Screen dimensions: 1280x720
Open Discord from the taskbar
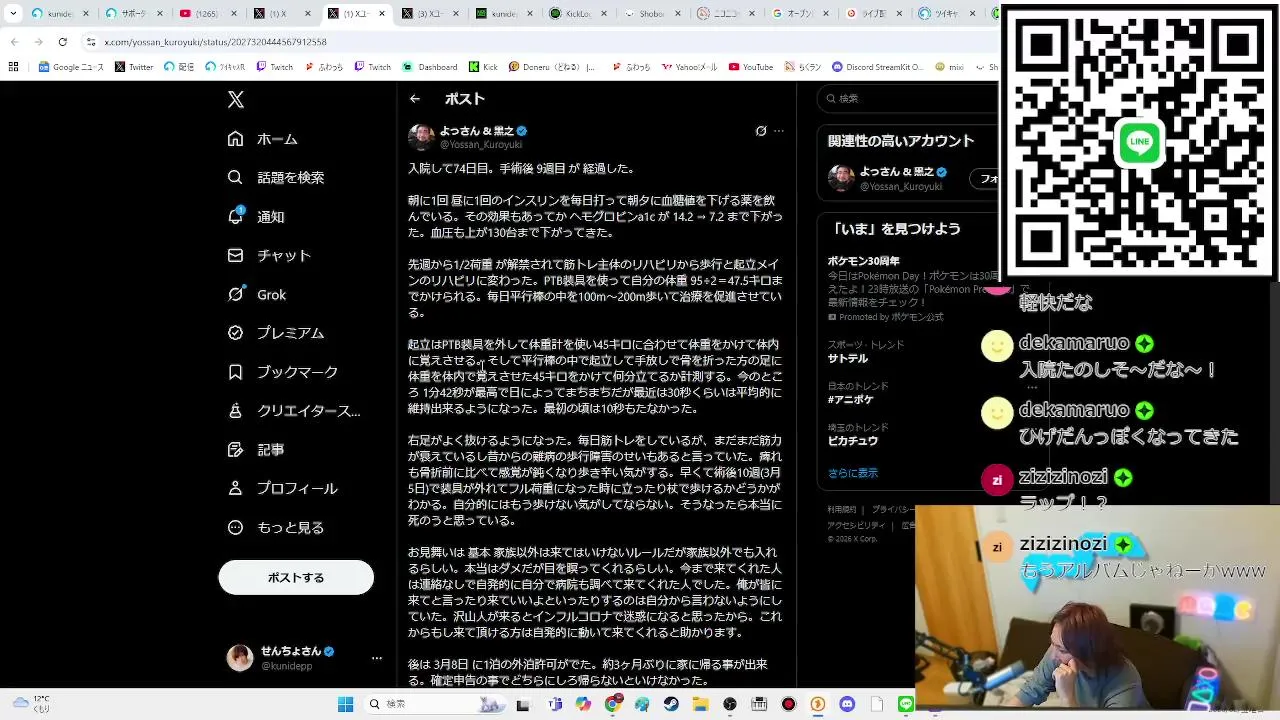[847, 704]
